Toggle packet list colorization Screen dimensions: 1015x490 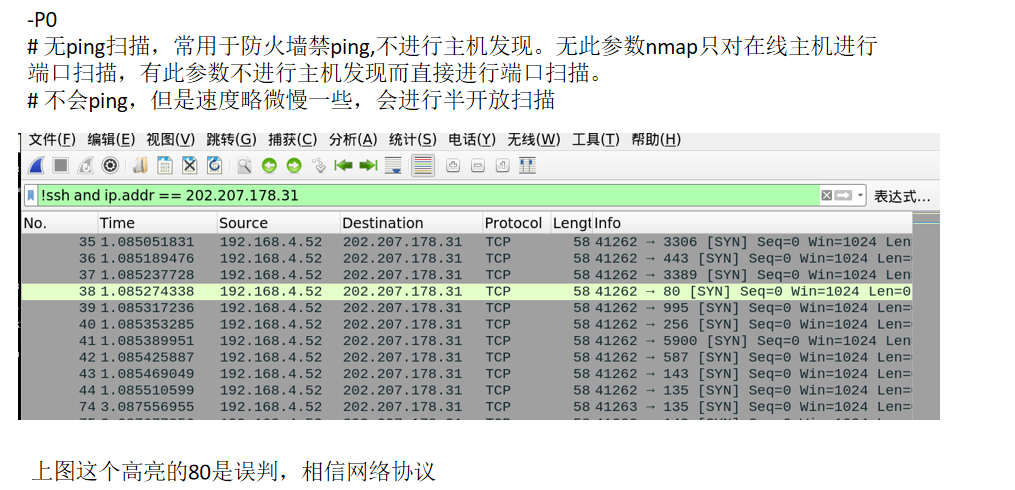(423, 166)
